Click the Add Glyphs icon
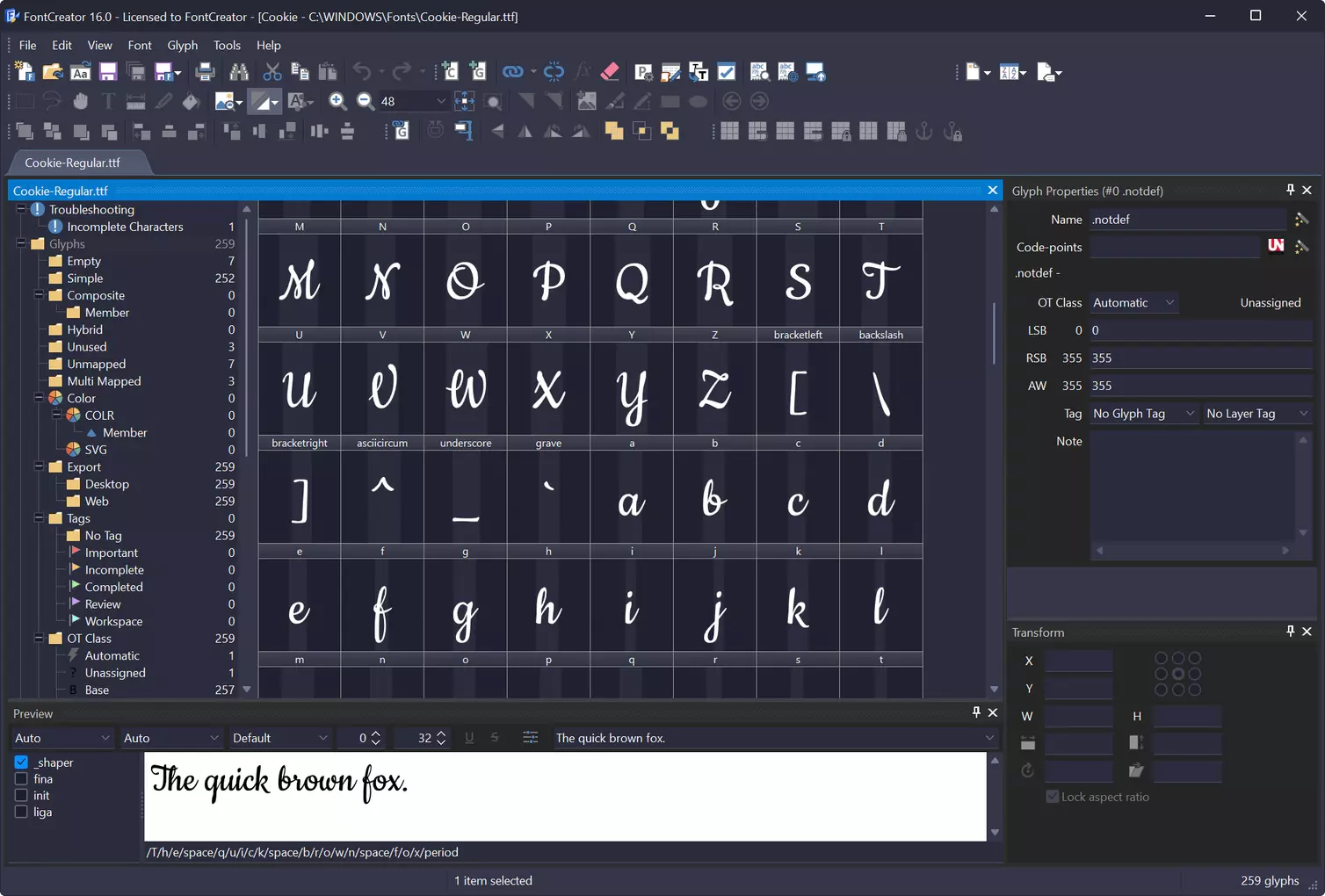The width and height of the screenshot is (1325, 896). point(478,72)
